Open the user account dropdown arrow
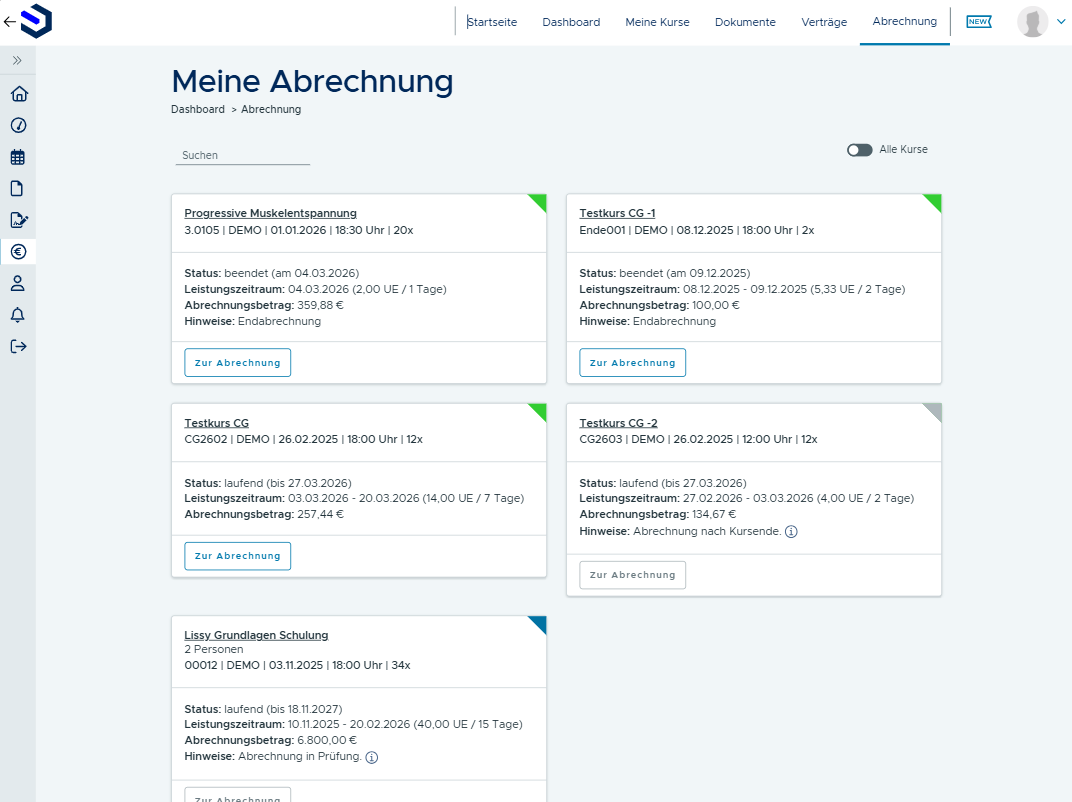Screen dimensions: 1072x802 click(1061, 22)
